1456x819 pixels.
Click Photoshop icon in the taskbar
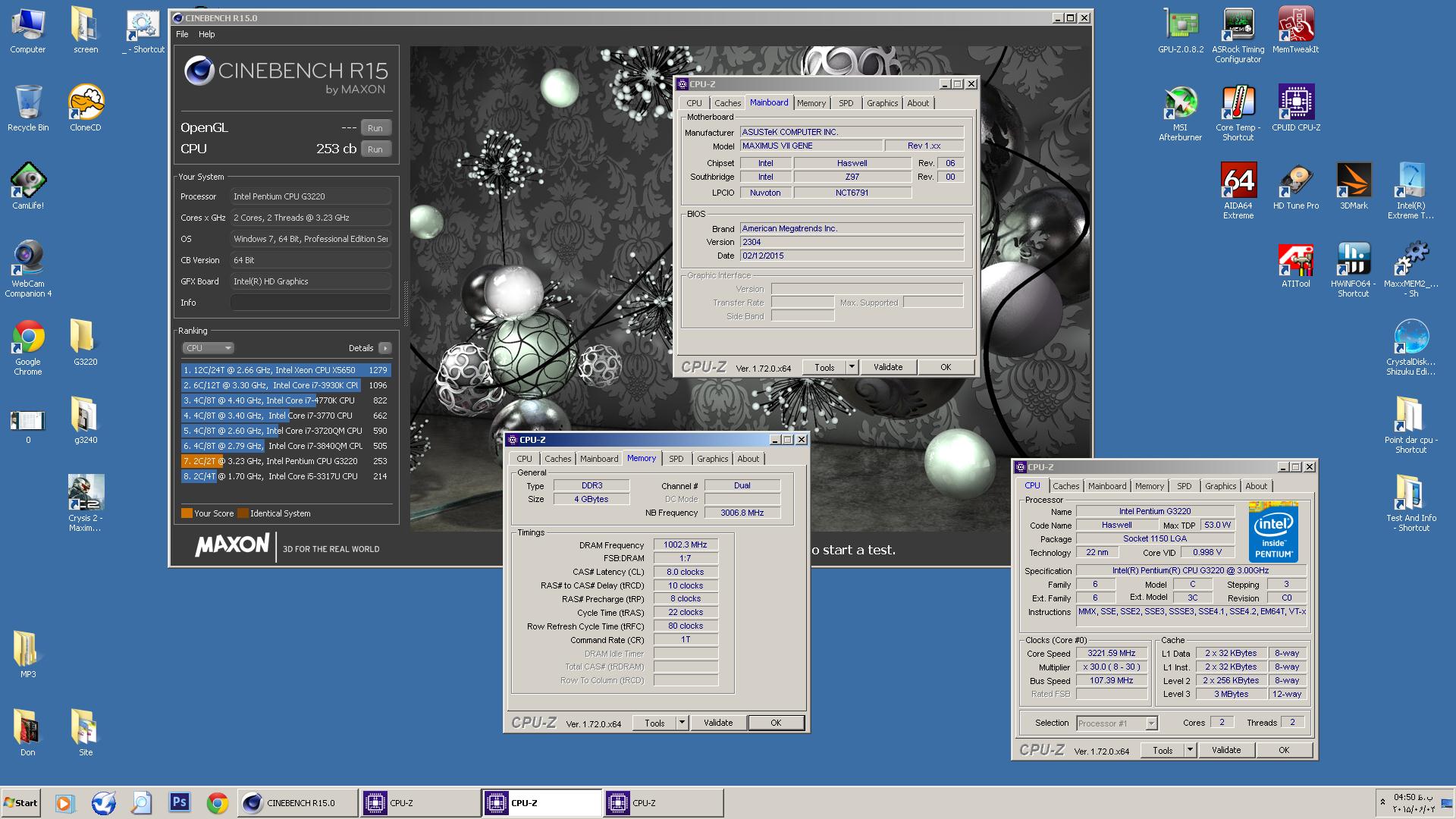[x=180, y=802]
